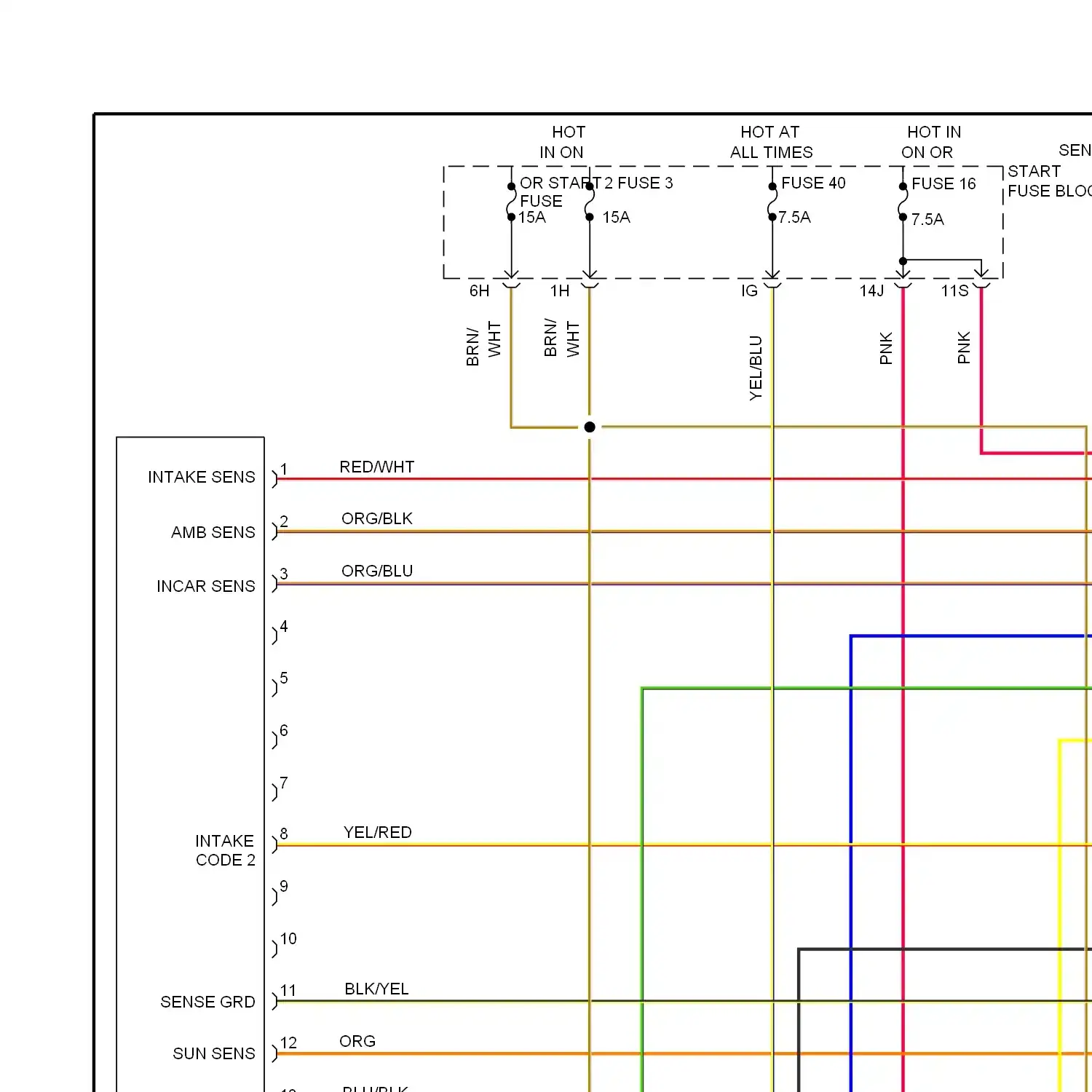Click the BLK/YEL wire label
Viewport: 1092px width, 1092px height.
[x=376, y=989]
